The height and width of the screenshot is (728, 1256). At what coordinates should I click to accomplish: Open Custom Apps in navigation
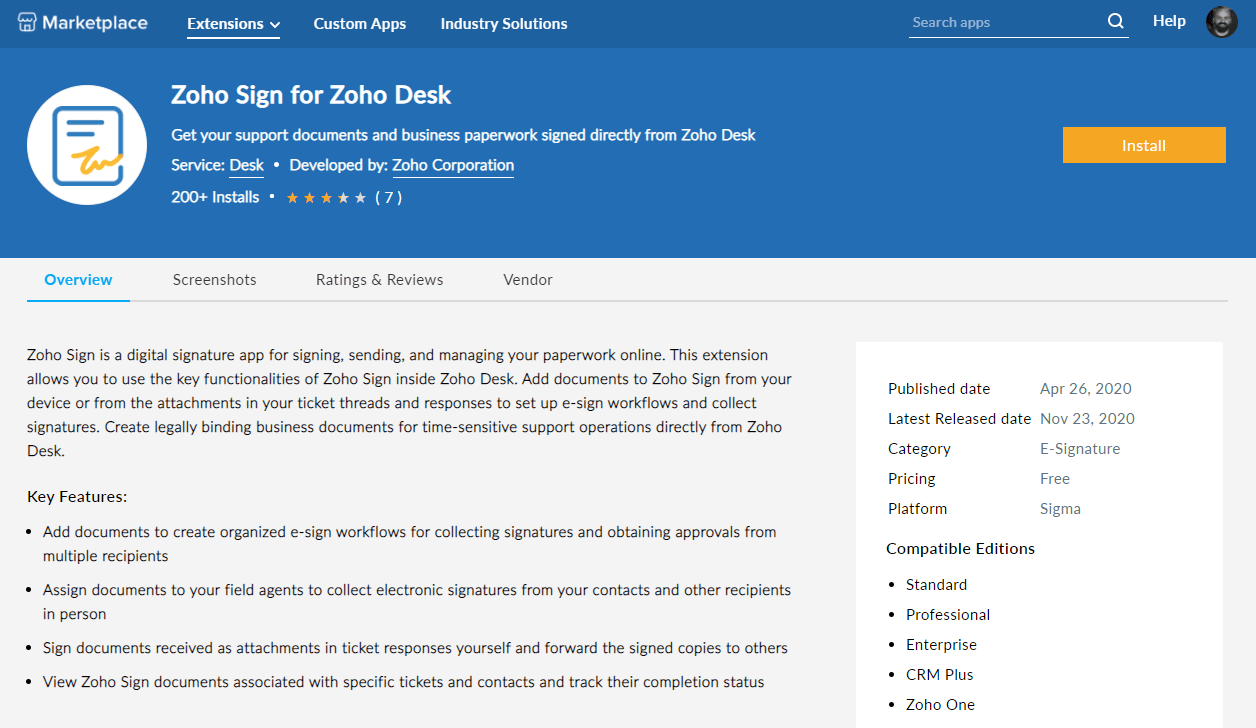click(360, 24)
